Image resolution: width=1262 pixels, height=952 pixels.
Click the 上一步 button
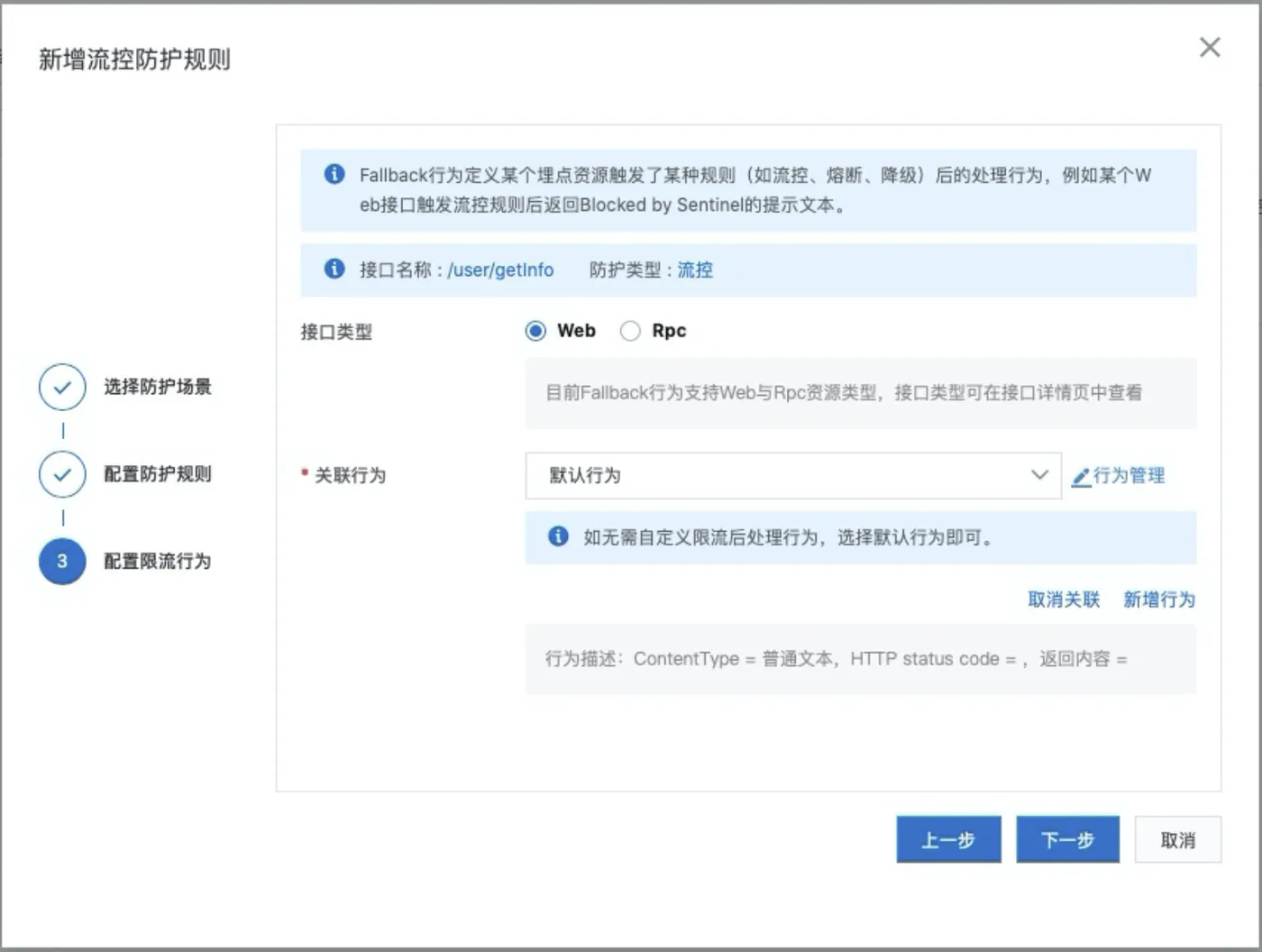948,839
